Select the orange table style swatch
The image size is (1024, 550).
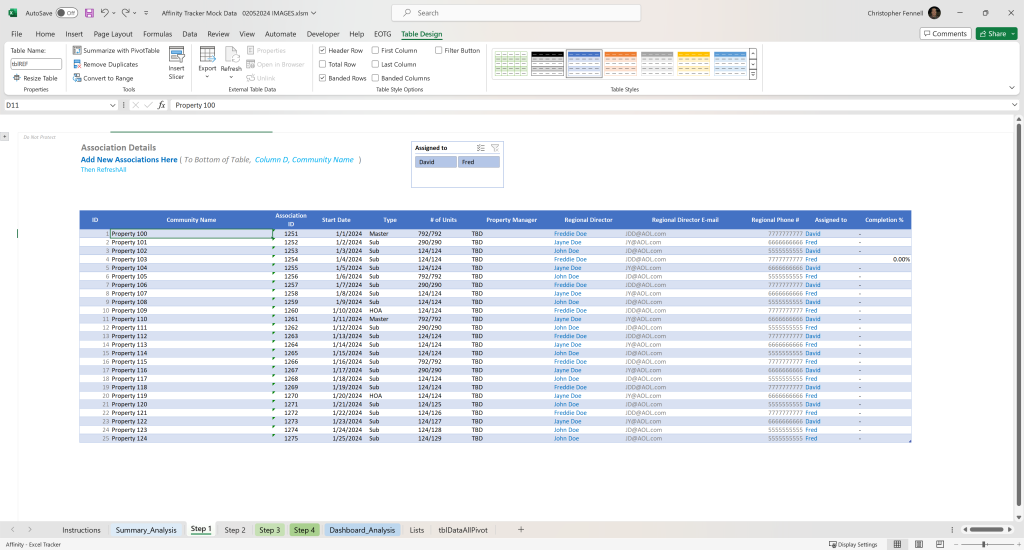[620, 63]
